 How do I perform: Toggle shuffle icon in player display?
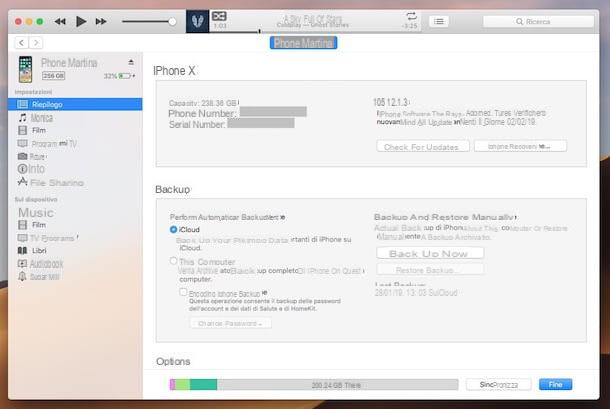219,16
